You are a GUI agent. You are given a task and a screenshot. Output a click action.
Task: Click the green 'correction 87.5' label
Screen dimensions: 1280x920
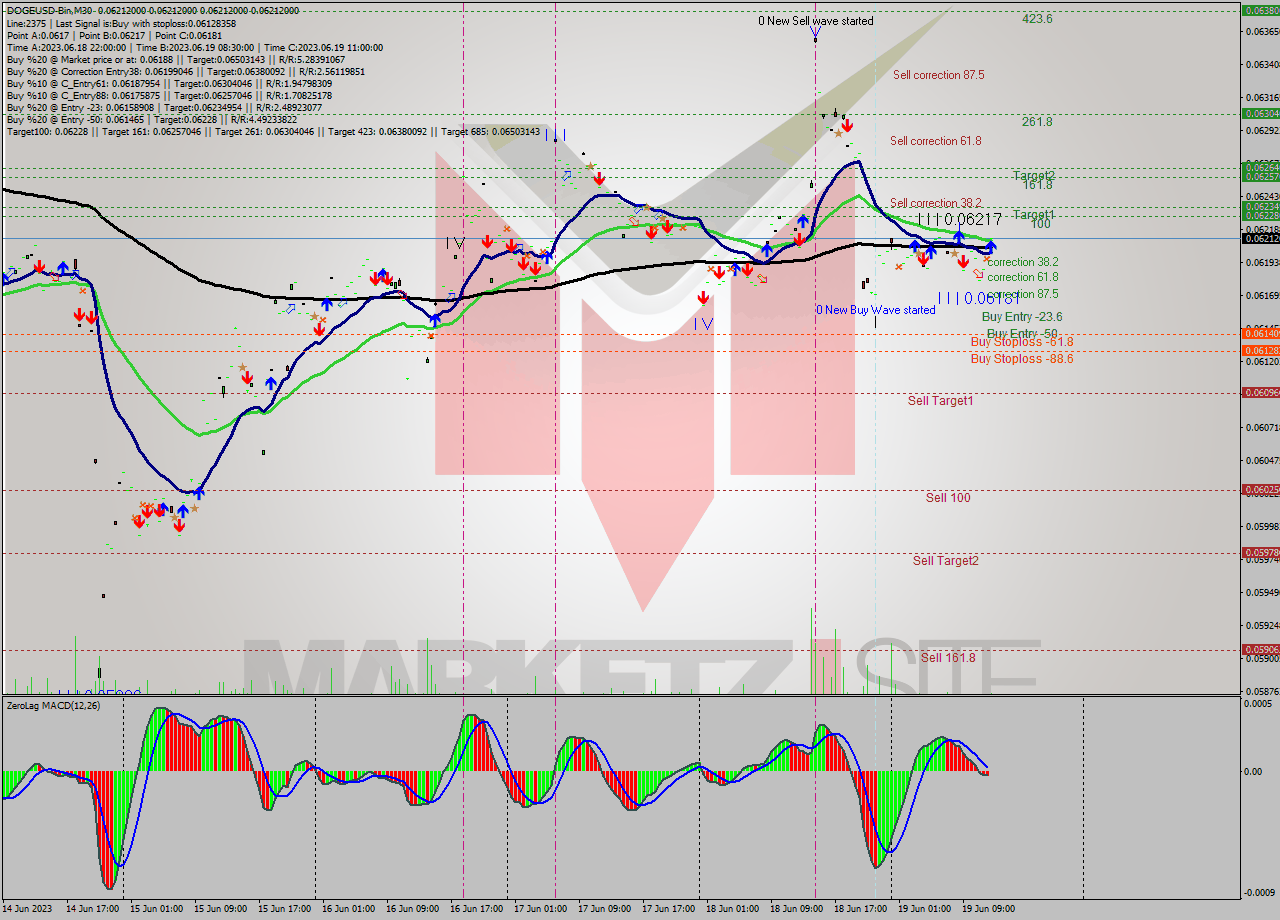click(1022, 294)
